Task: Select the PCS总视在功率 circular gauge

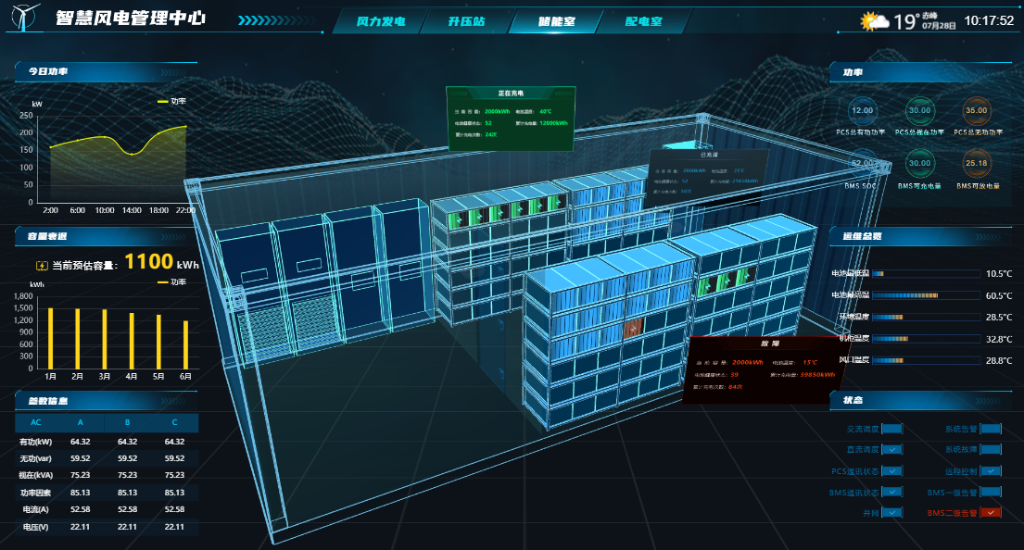Action: (x=919, y=111)
